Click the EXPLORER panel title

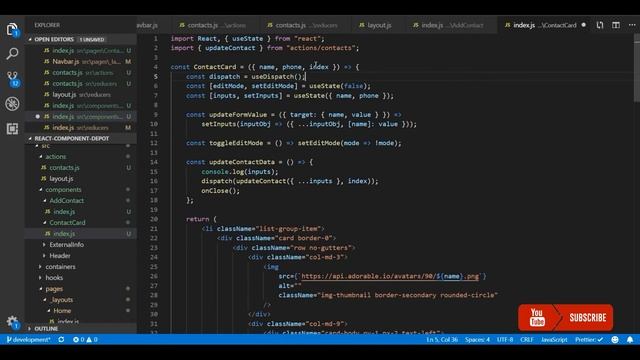pos(47,25)
